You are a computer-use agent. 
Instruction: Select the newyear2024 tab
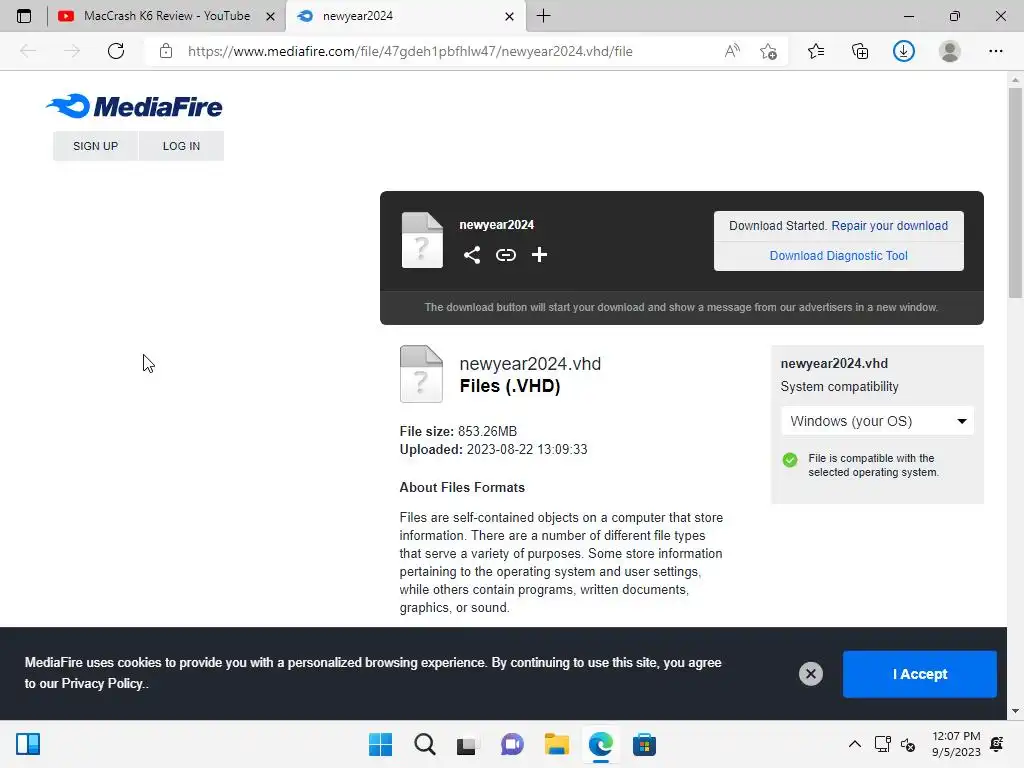pyautogui.click(x=405, y=16)
